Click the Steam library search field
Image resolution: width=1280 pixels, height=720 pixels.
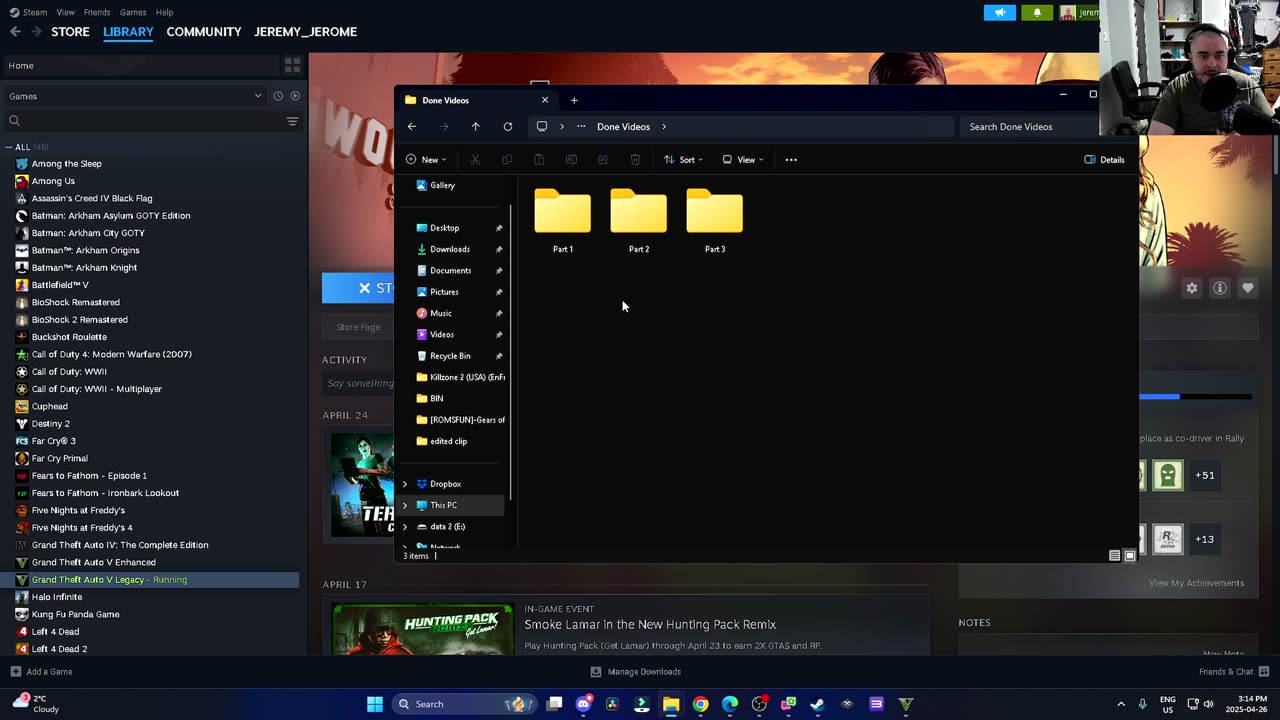click(143, 121)
